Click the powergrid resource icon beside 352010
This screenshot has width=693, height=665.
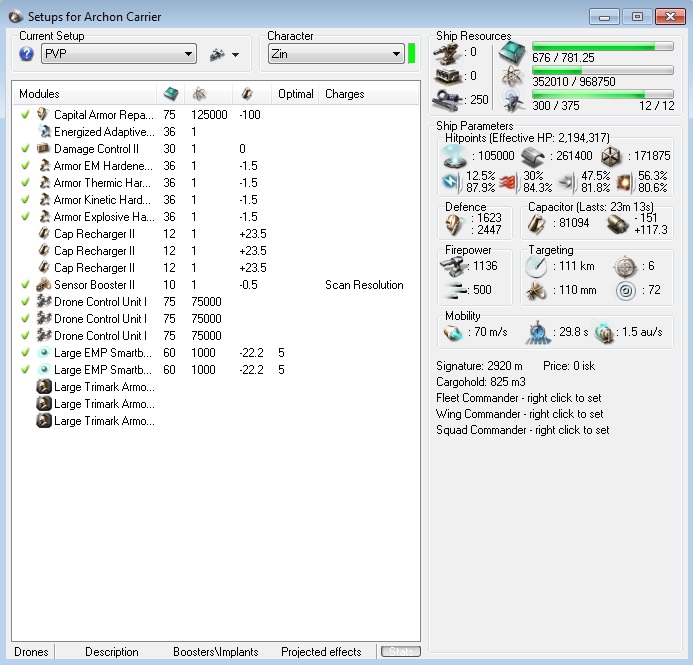[x=512, y=76]
